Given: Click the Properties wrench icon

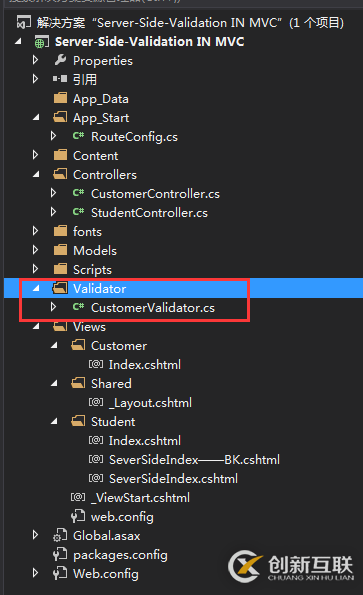Looking at the screenshot, I should click(60, 60).
